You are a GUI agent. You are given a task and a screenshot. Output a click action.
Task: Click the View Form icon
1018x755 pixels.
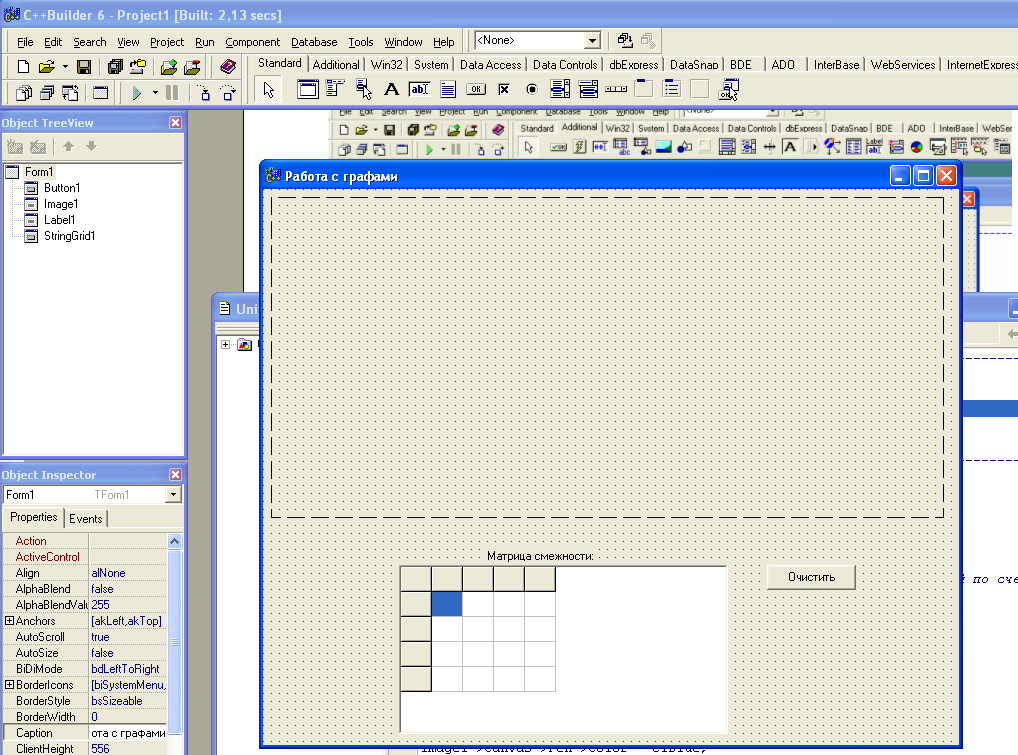pyautogui.click(x=47, y=93)
